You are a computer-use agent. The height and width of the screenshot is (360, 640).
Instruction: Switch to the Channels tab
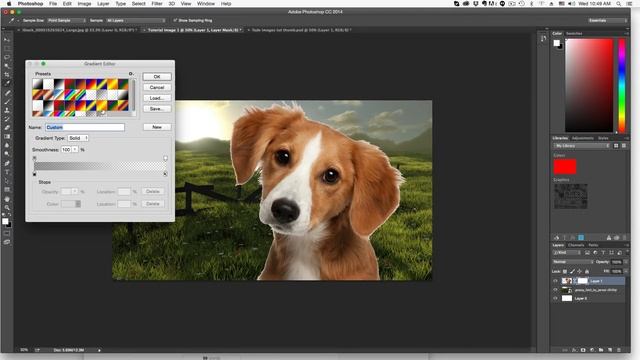pyautogui.click(x=576, y=245)
